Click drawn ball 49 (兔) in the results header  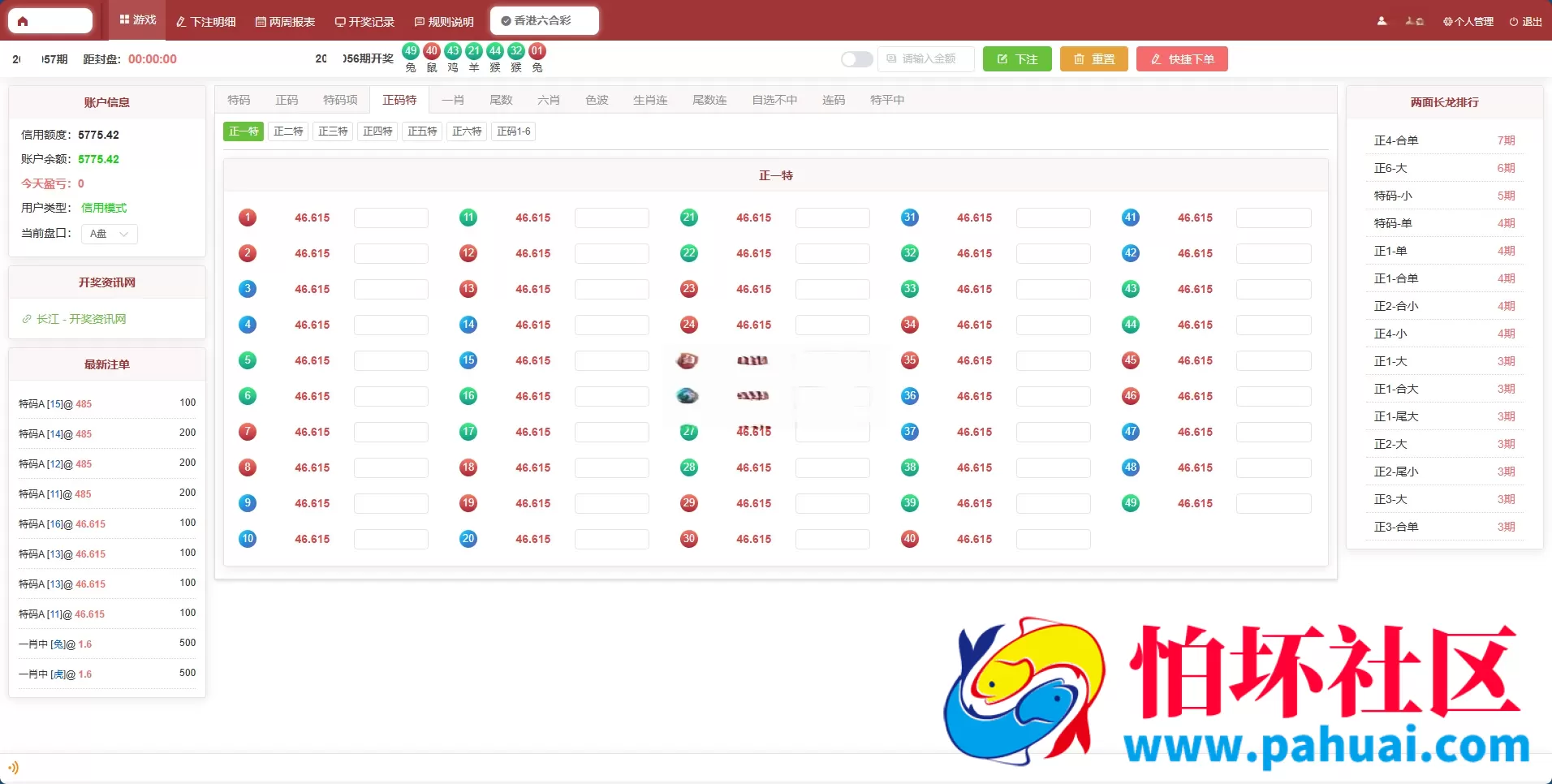(411, 51)
